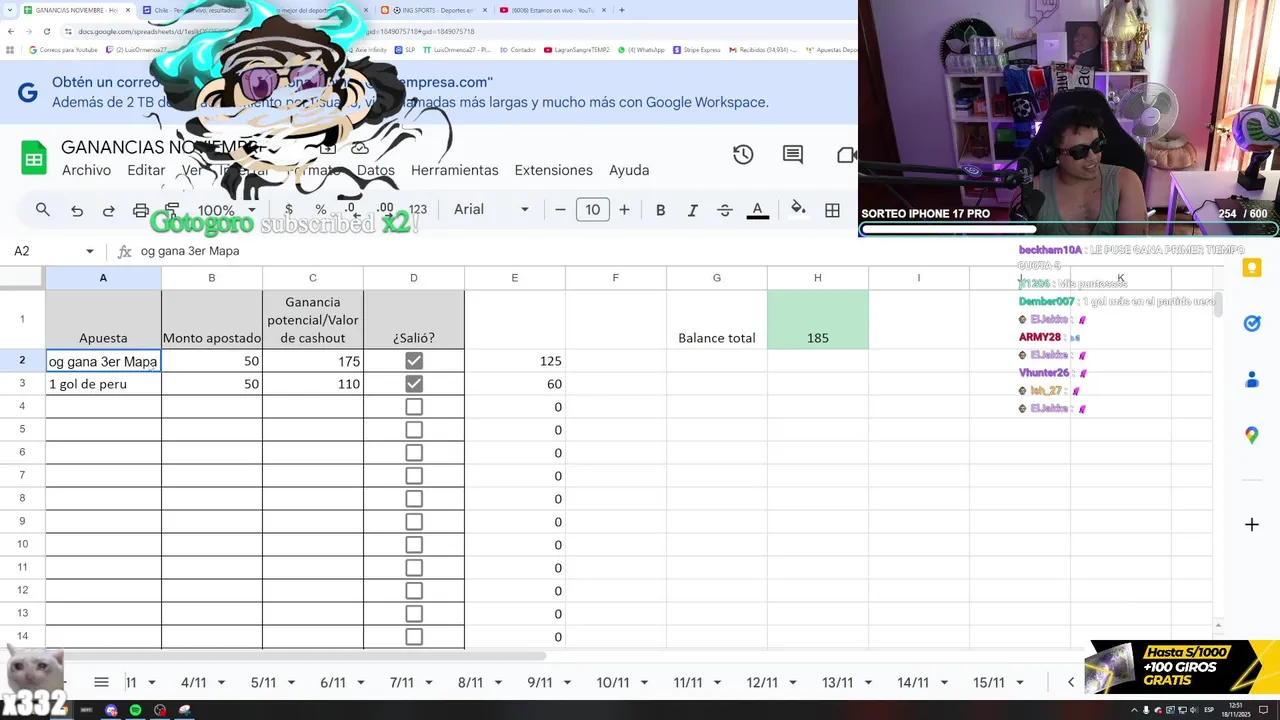The image size is (1280, 720).
Task: Check the ¿Salió? checkbox in row 10
Action: [414, 545]
